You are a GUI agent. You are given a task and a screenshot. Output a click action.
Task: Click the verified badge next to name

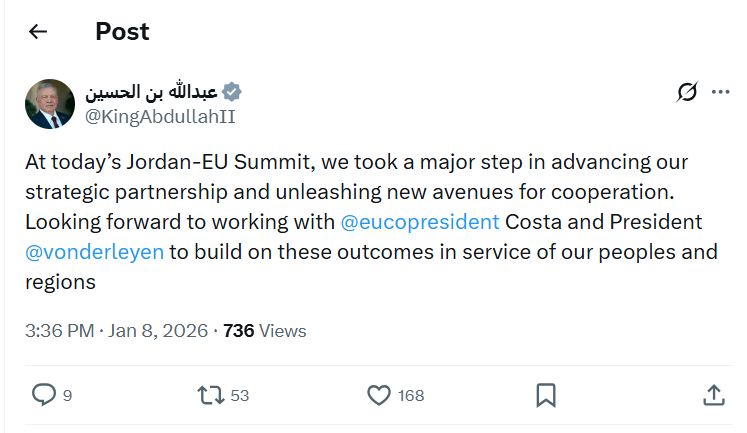click(x=232, y=92)
